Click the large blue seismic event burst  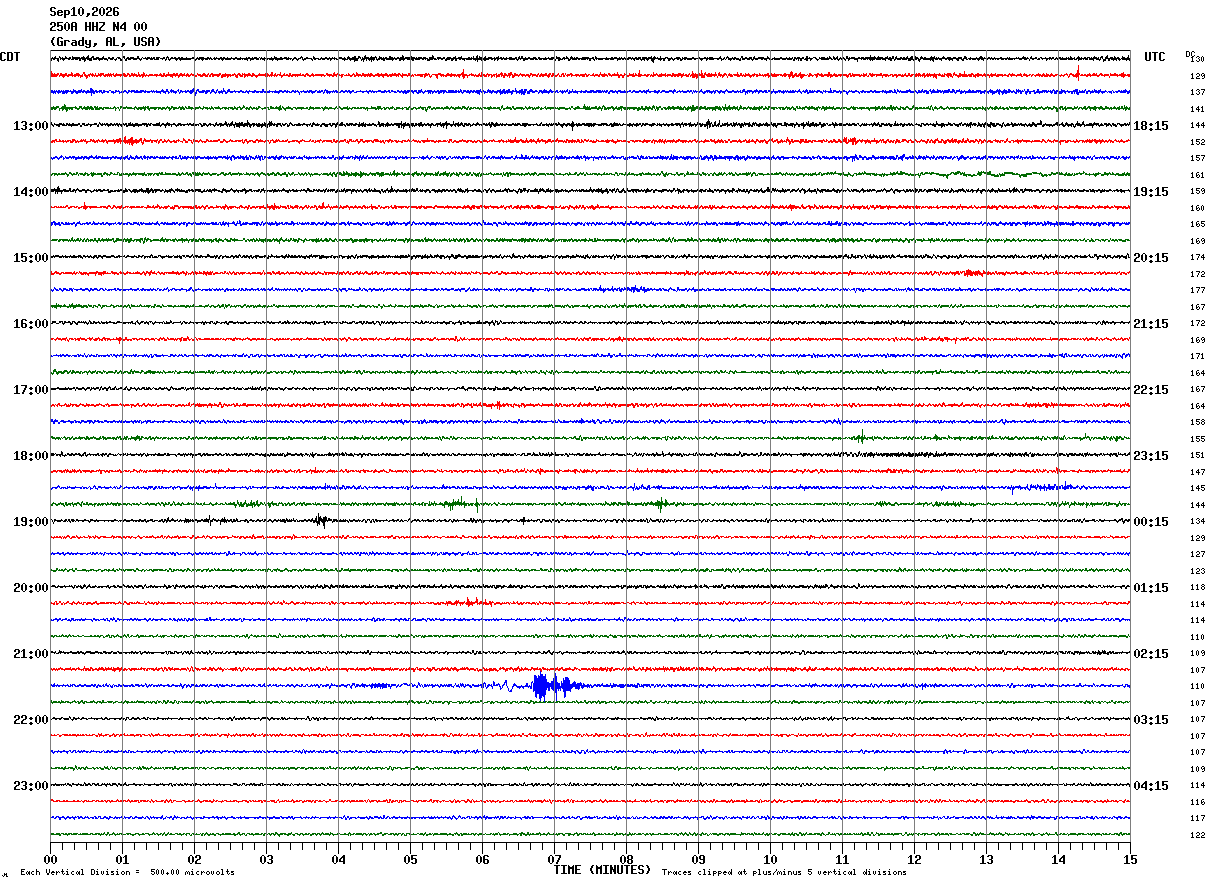pos(552,686)
